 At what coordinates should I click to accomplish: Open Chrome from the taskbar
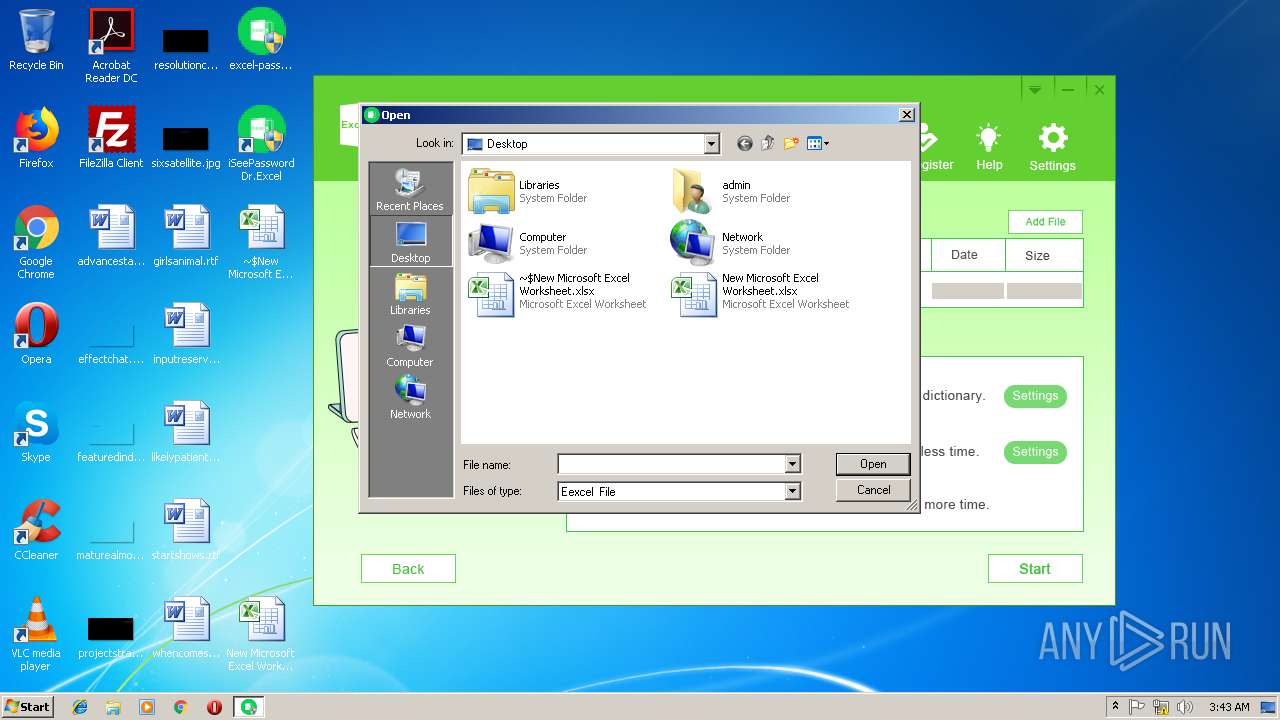(x=181, y=707)
